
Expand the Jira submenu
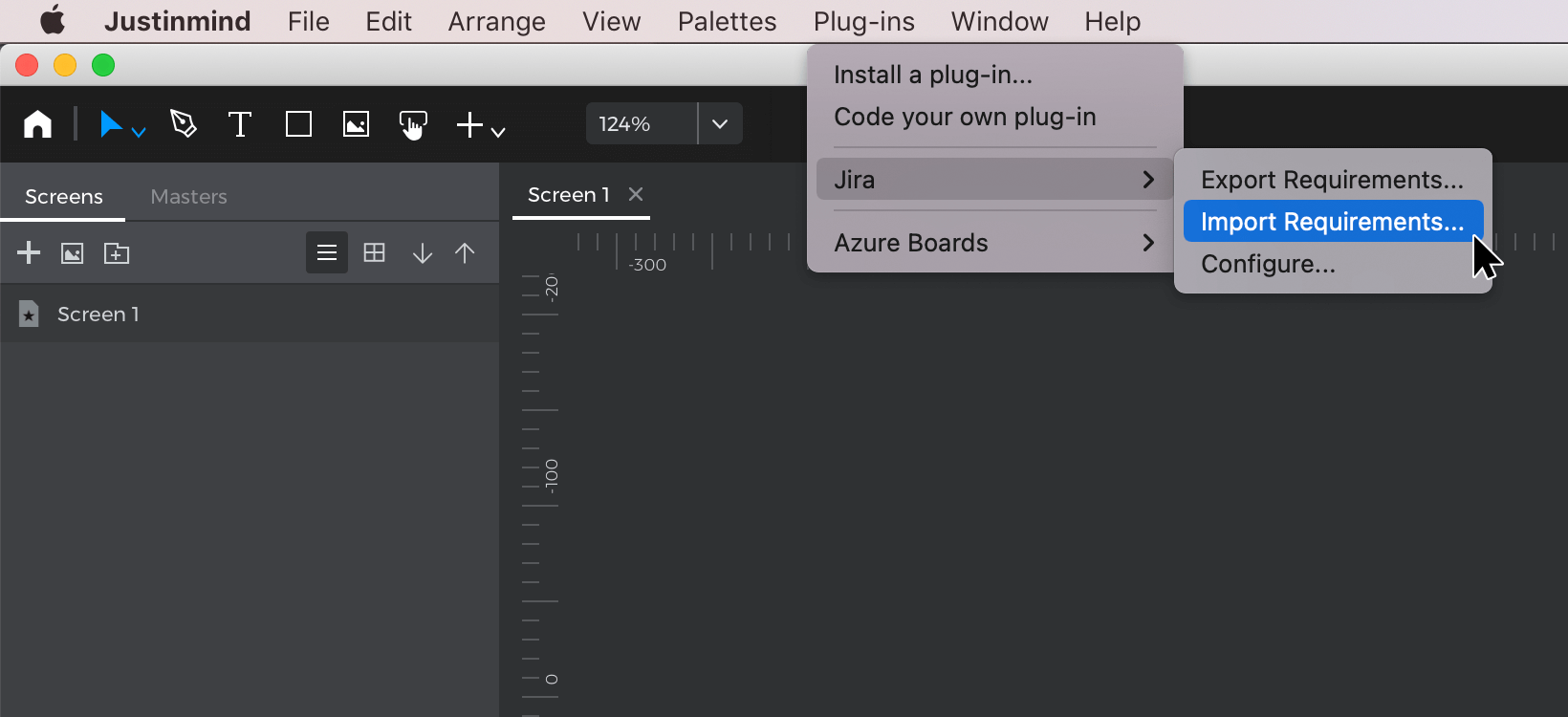coord(994,180)
